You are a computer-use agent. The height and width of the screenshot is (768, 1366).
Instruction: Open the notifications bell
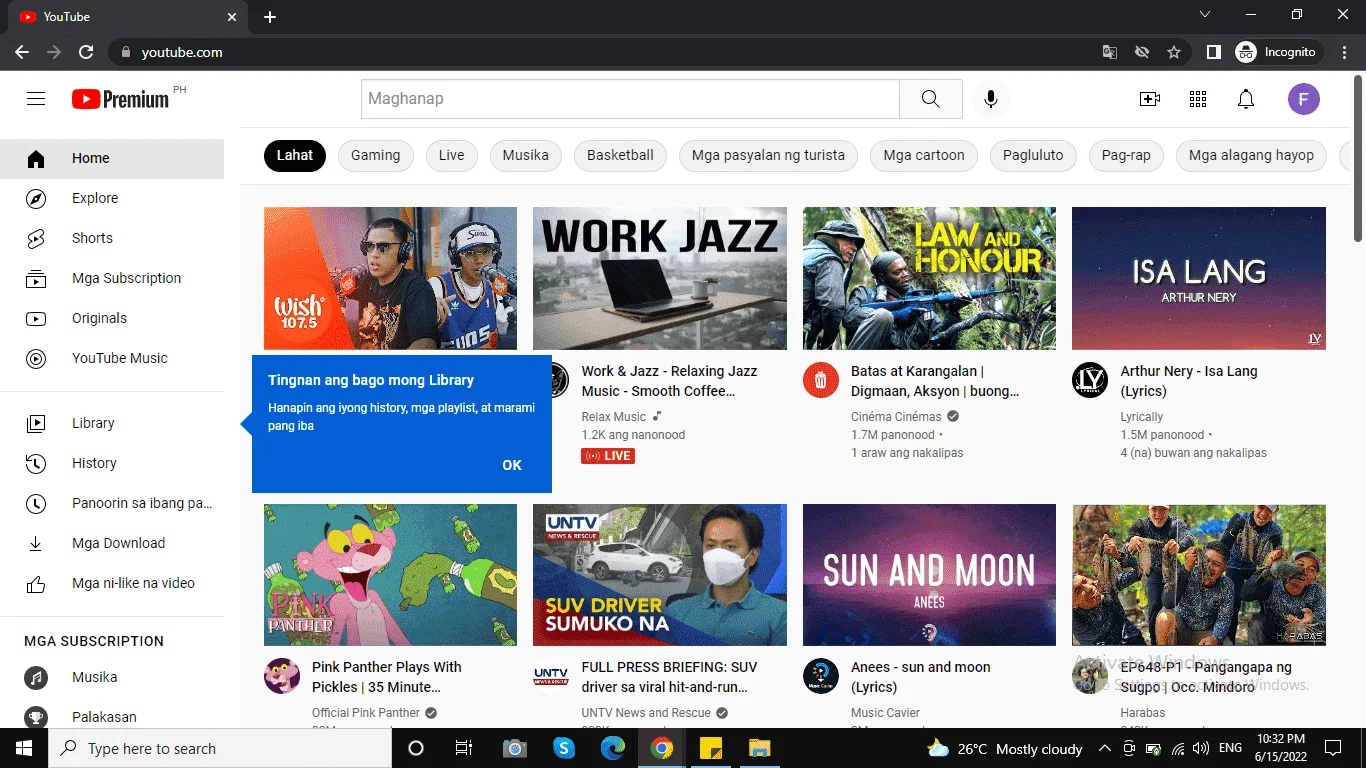pyautogui.click(x=1246, y=99)
